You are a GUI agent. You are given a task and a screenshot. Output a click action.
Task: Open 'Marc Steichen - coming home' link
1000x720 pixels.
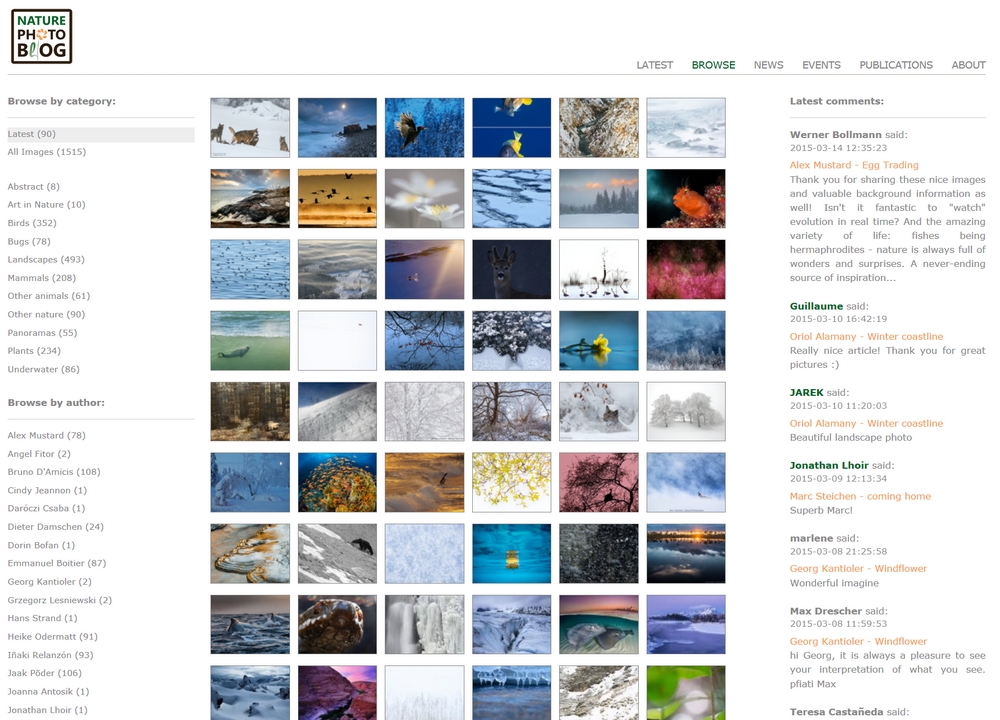tap(860, 496)
